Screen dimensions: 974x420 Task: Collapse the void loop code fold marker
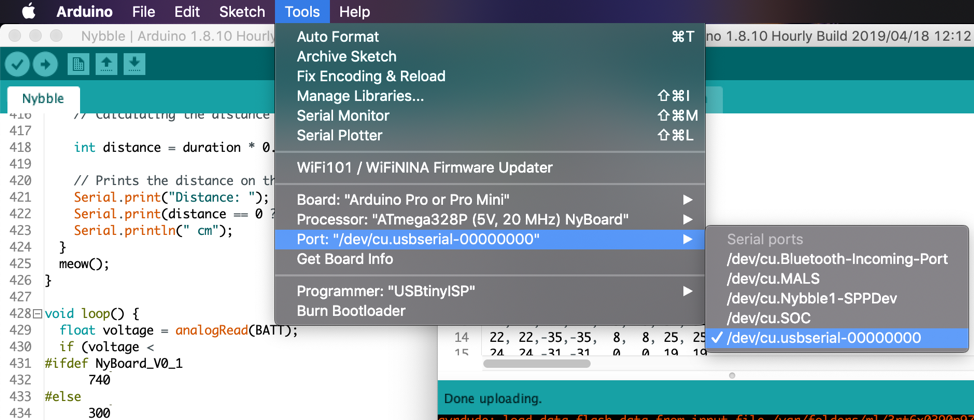38,314
